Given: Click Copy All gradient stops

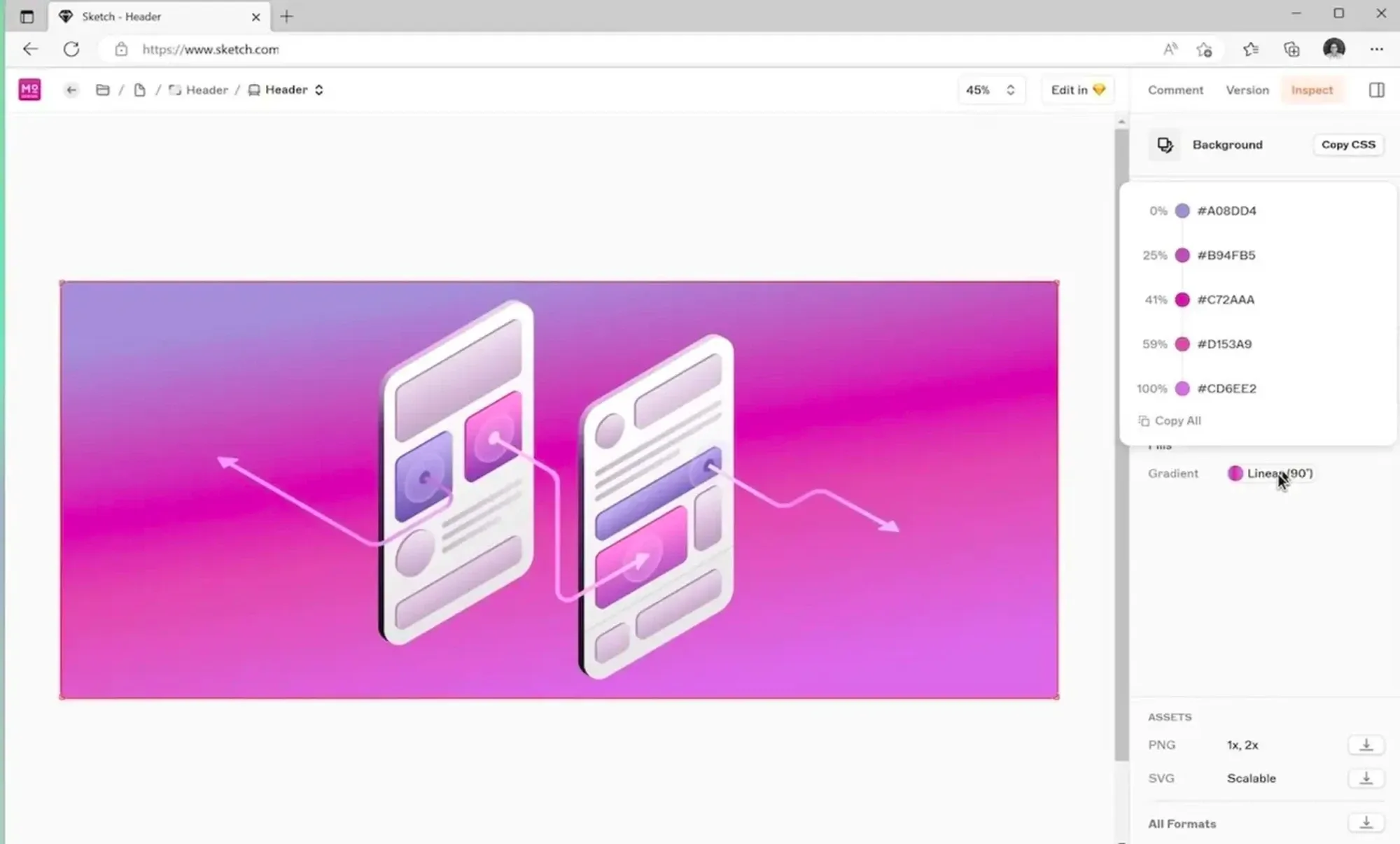Looking at the screenshot, I should pos(1170,421).
